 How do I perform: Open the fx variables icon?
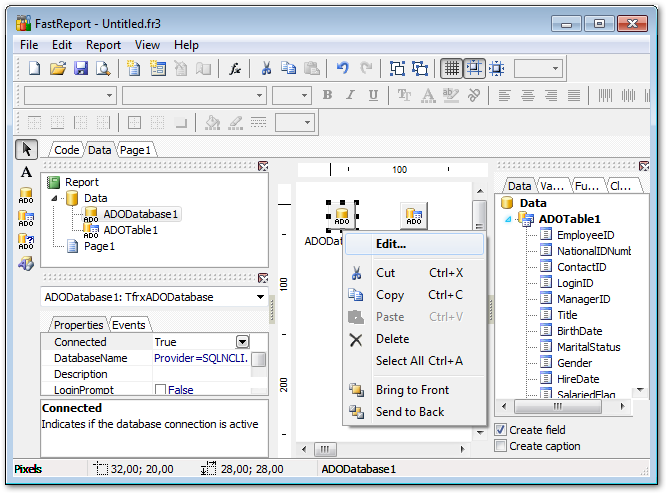pyautogui.click(x=234, y=68)
